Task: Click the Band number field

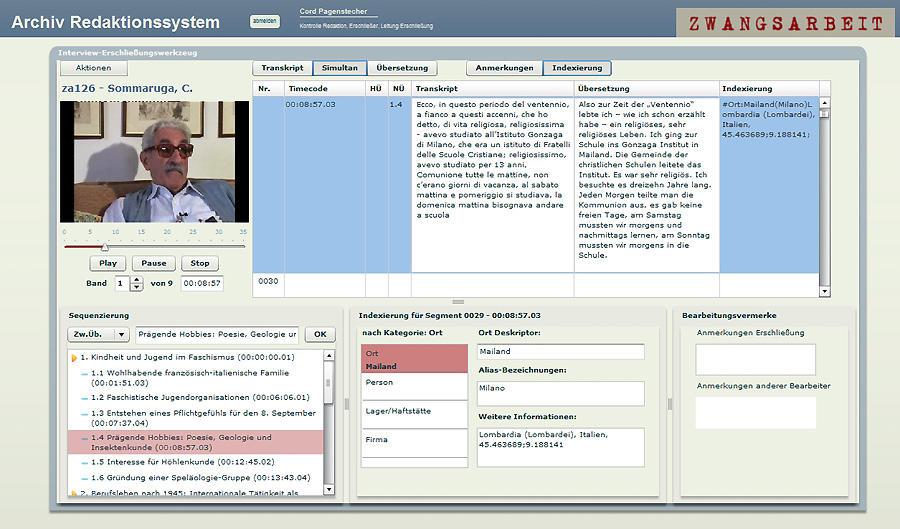Action: (123, 283)
